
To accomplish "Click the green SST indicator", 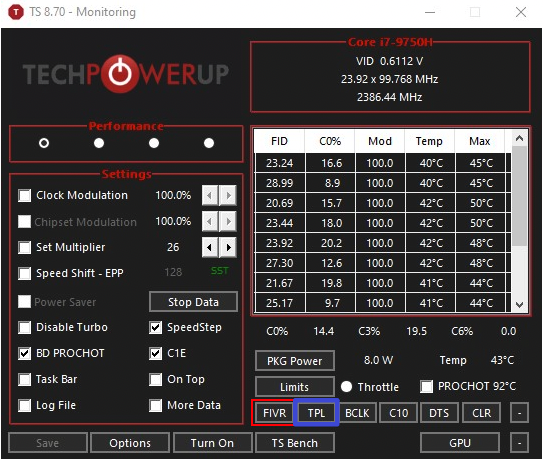I will tap(220, 271).
